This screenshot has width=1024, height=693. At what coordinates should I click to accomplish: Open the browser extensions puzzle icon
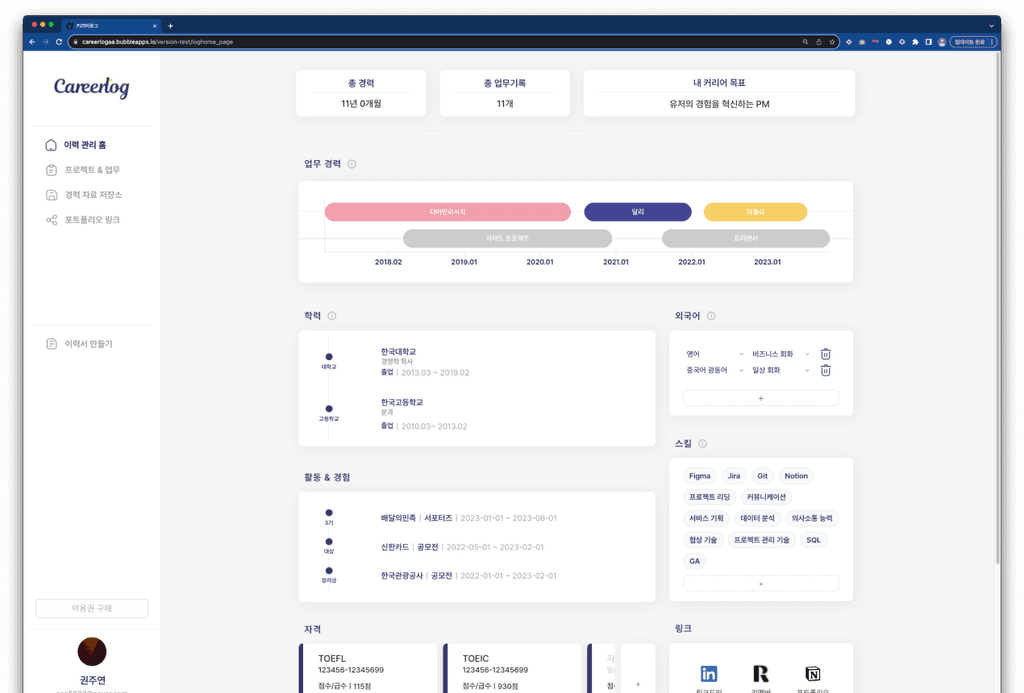point(915,42)
